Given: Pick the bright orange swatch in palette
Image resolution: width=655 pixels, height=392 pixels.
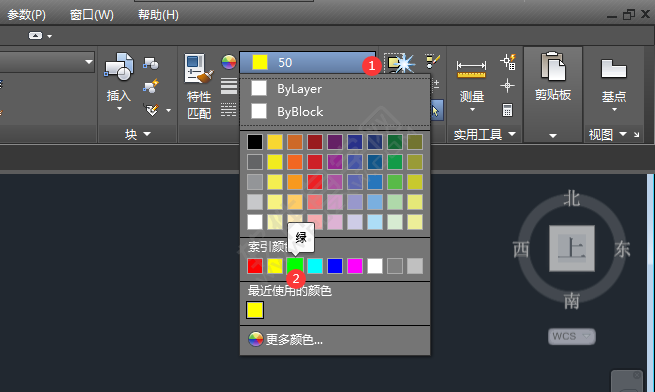Looking at the screenshot, I should click(295, 162).
